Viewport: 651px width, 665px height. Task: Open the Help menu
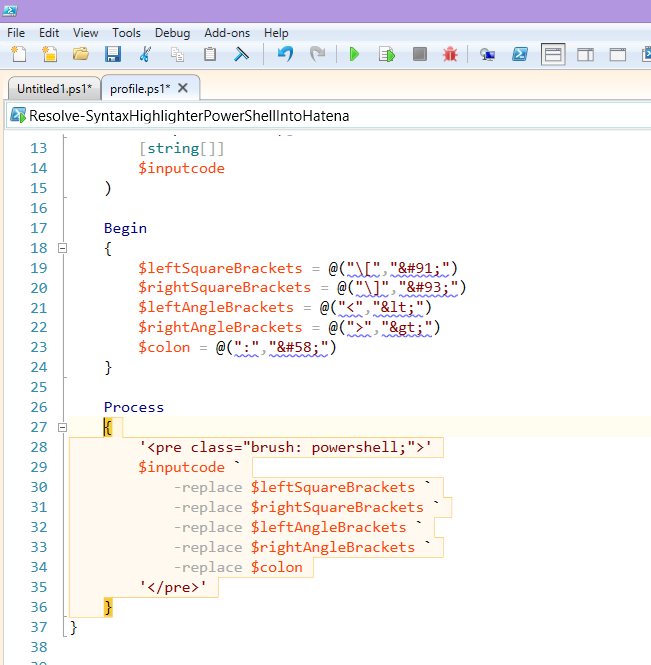point(276,33)
